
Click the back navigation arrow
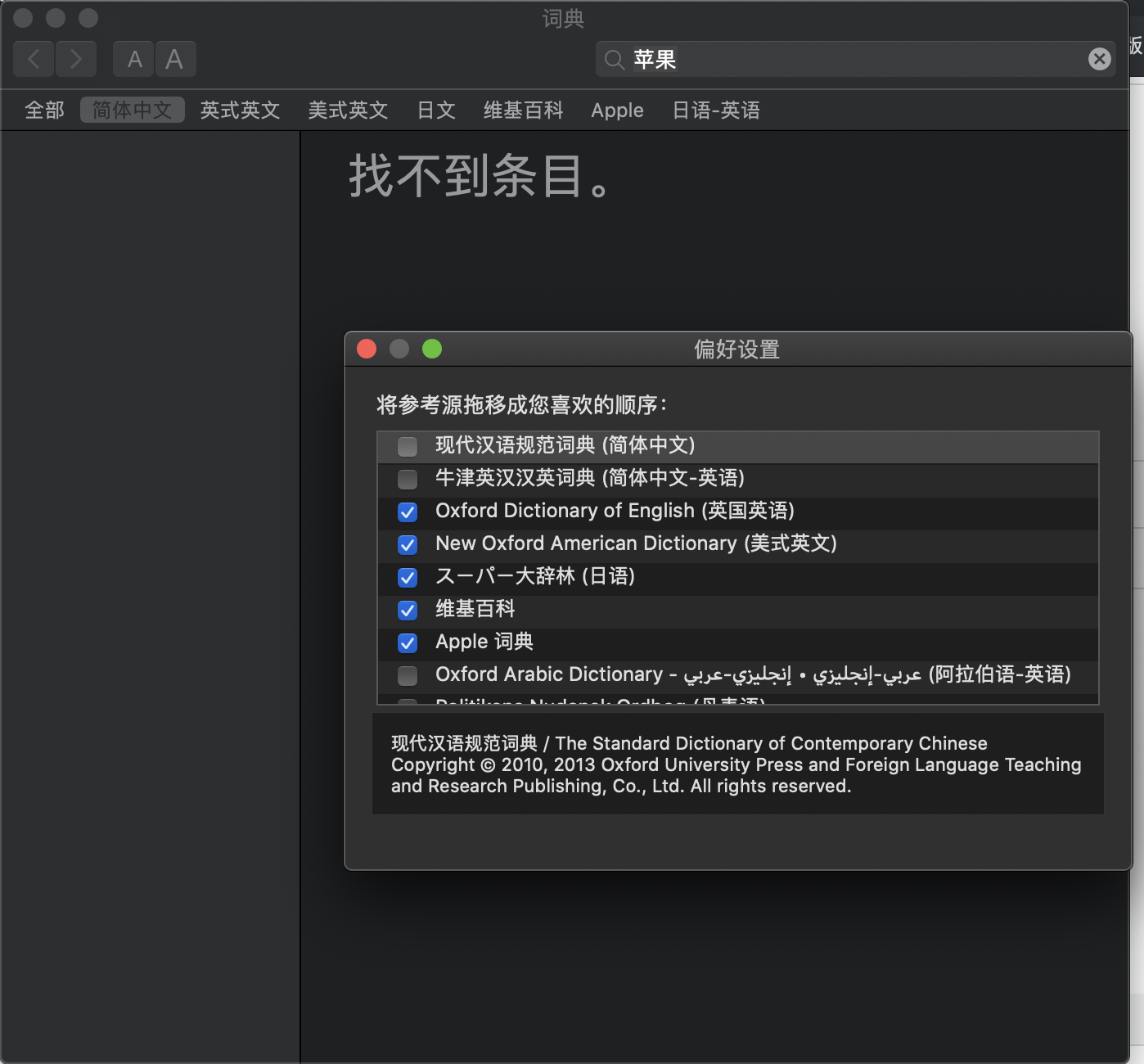click(x=34, y=59)
